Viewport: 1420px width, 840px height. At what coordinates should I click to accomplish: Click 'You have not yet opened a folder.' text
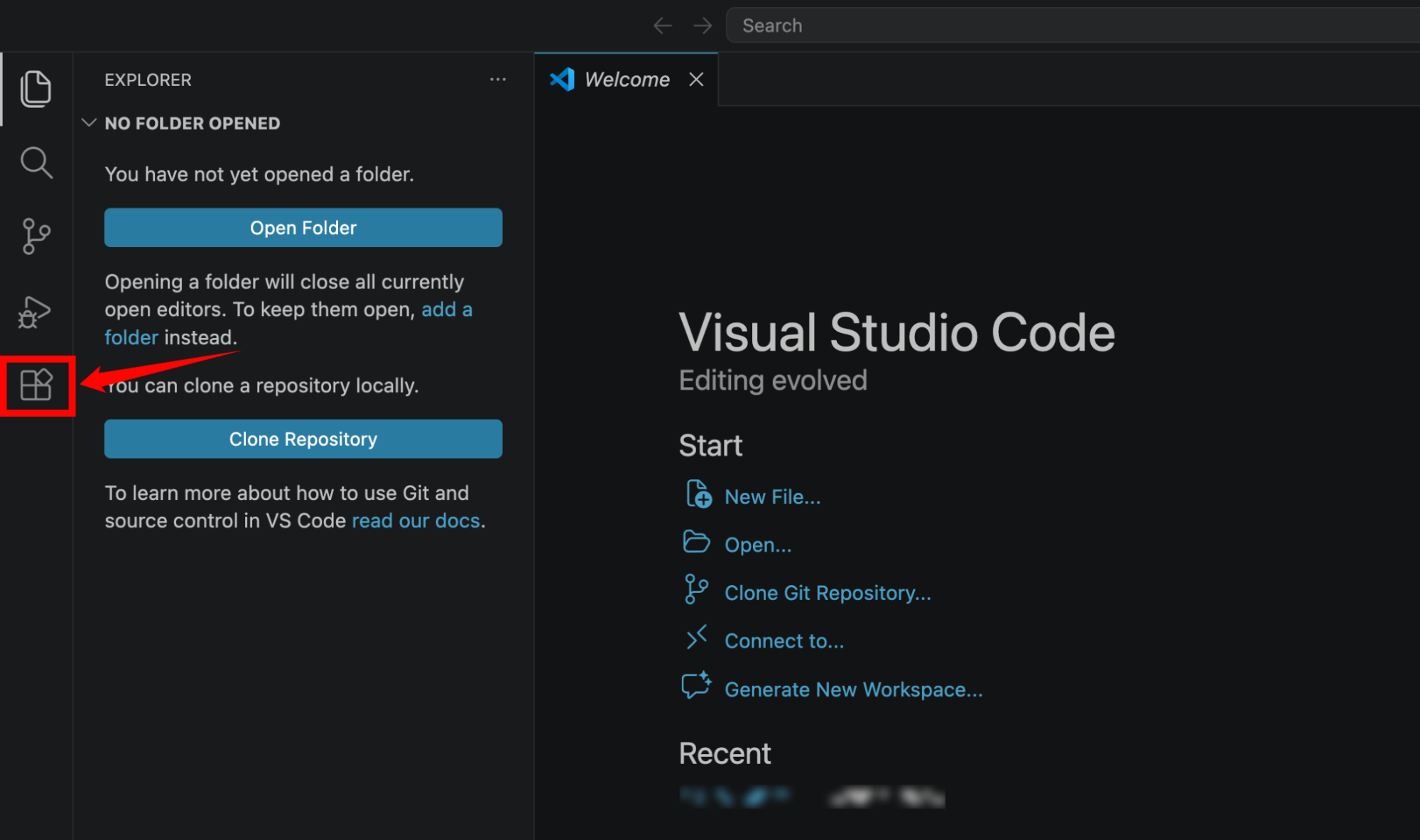[x=259, y=175]
